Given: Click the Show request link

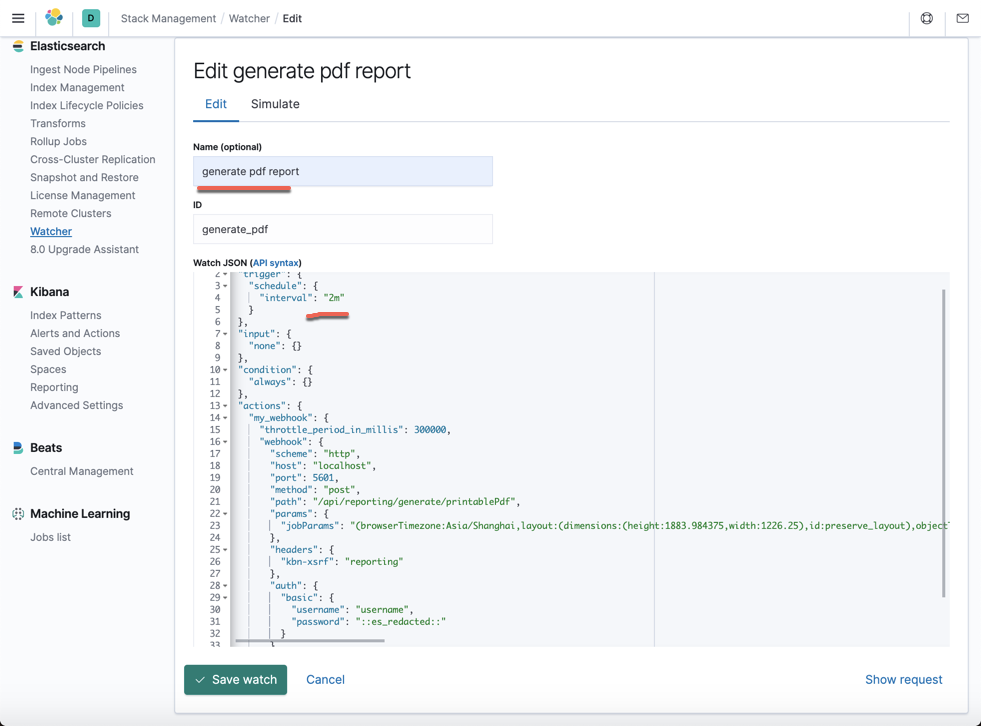Looking at the screenshot, I should (903, 680).
